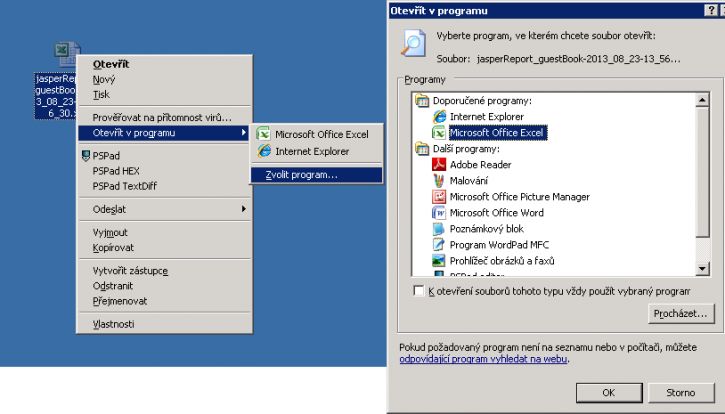Click the Internet Explorer icon in the submenu
Screen dimensions: 725x414
click(264, 151)
